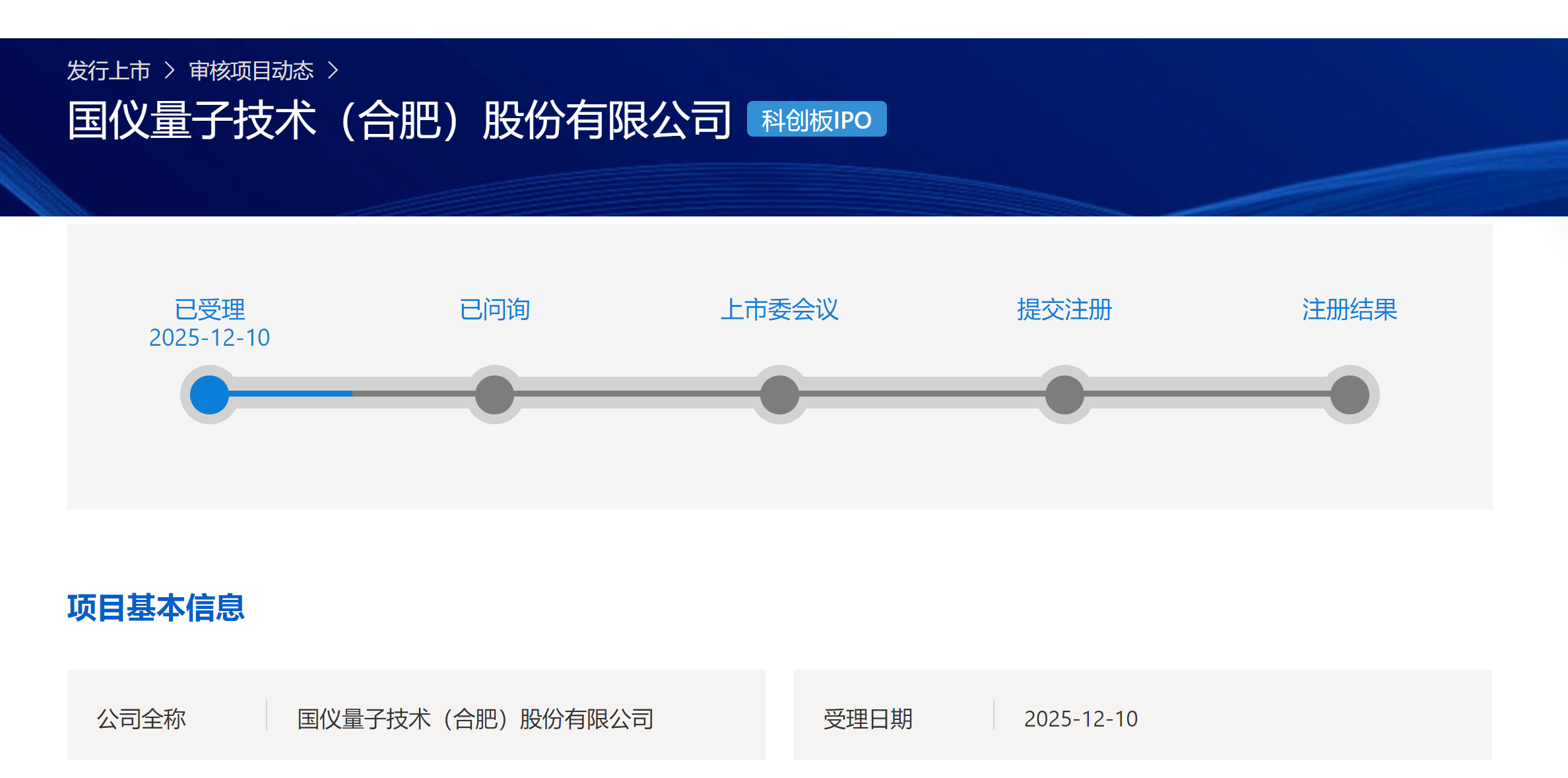Click the company name in 公司全称 row
The width and height of the screenshot is (1568, 778).
click(x=475, y=719)
